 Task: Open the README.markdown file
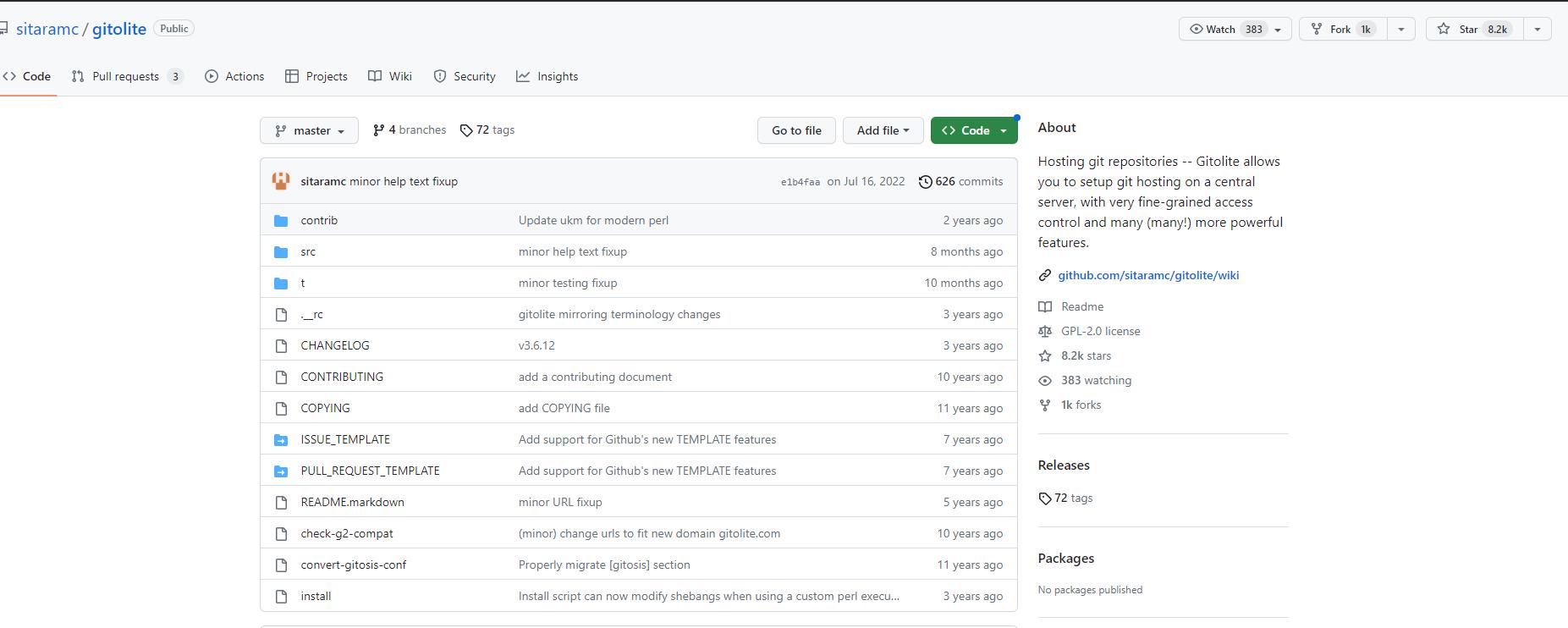(352, 502)
